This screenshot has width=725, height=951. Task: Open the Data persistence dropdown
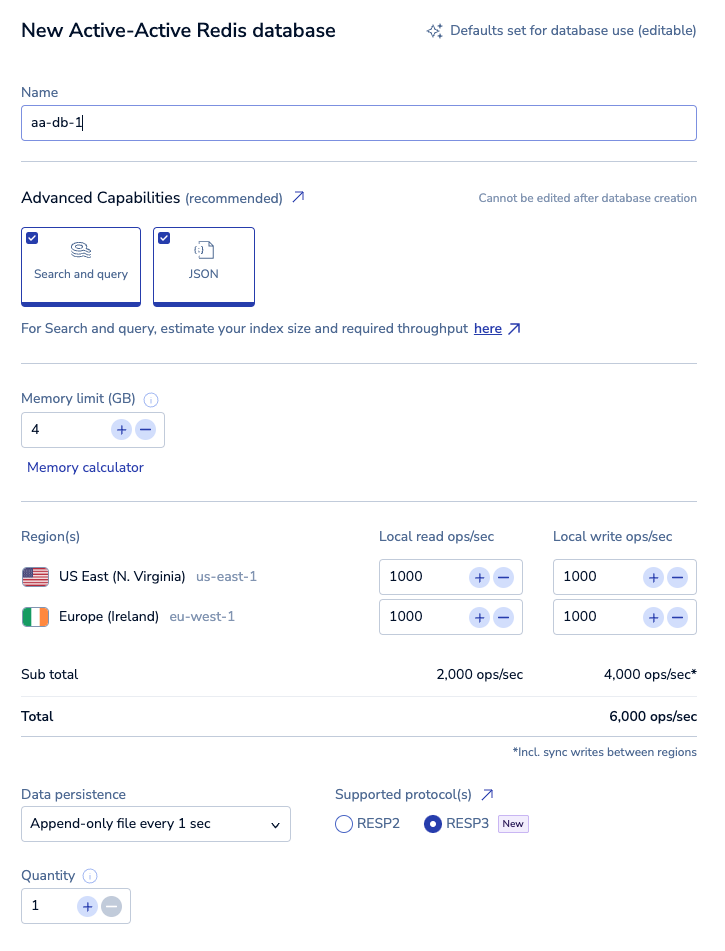pyautogui.click(x=155, y=824)
